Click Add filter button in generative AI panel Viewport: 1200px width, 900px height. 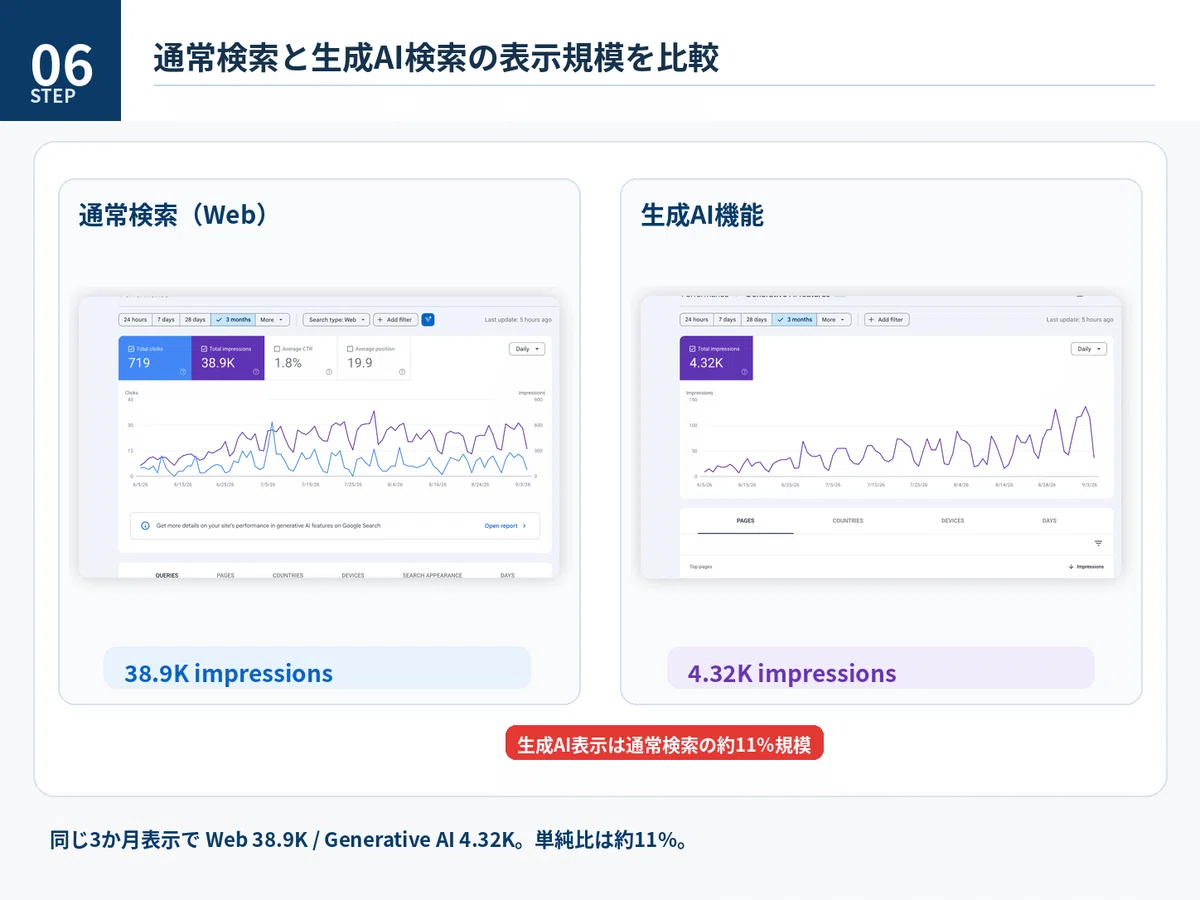click(x=886, y=320)
